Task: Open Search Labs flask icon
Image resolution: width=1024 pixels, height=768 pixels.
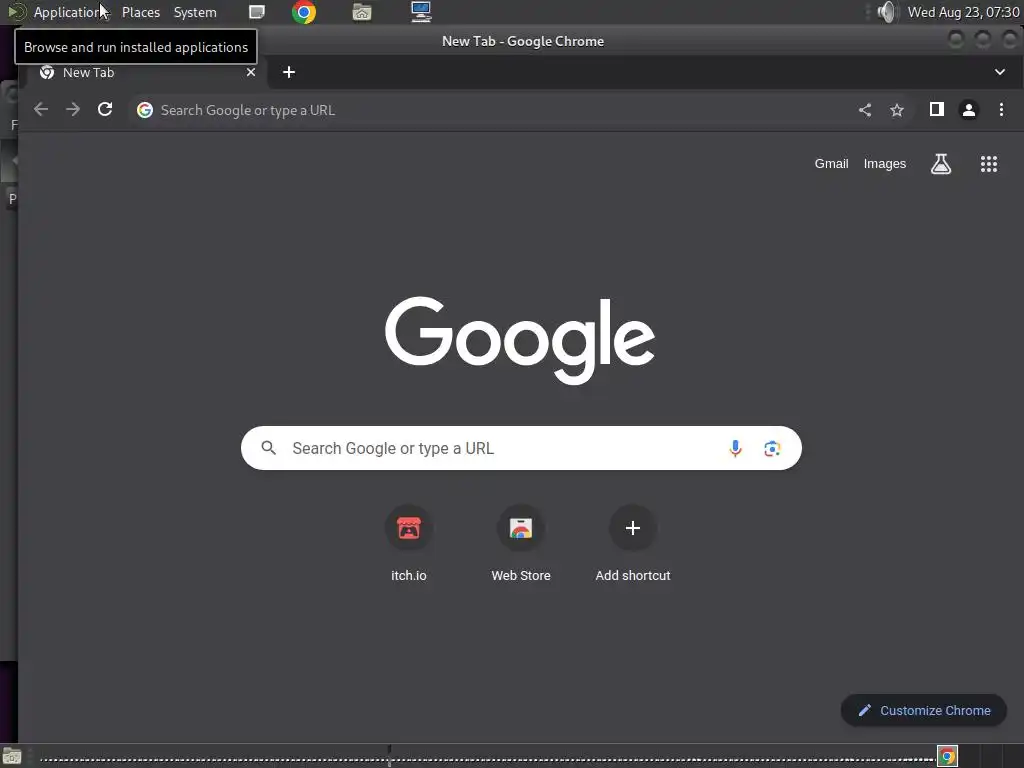Action: pos(940,164)
